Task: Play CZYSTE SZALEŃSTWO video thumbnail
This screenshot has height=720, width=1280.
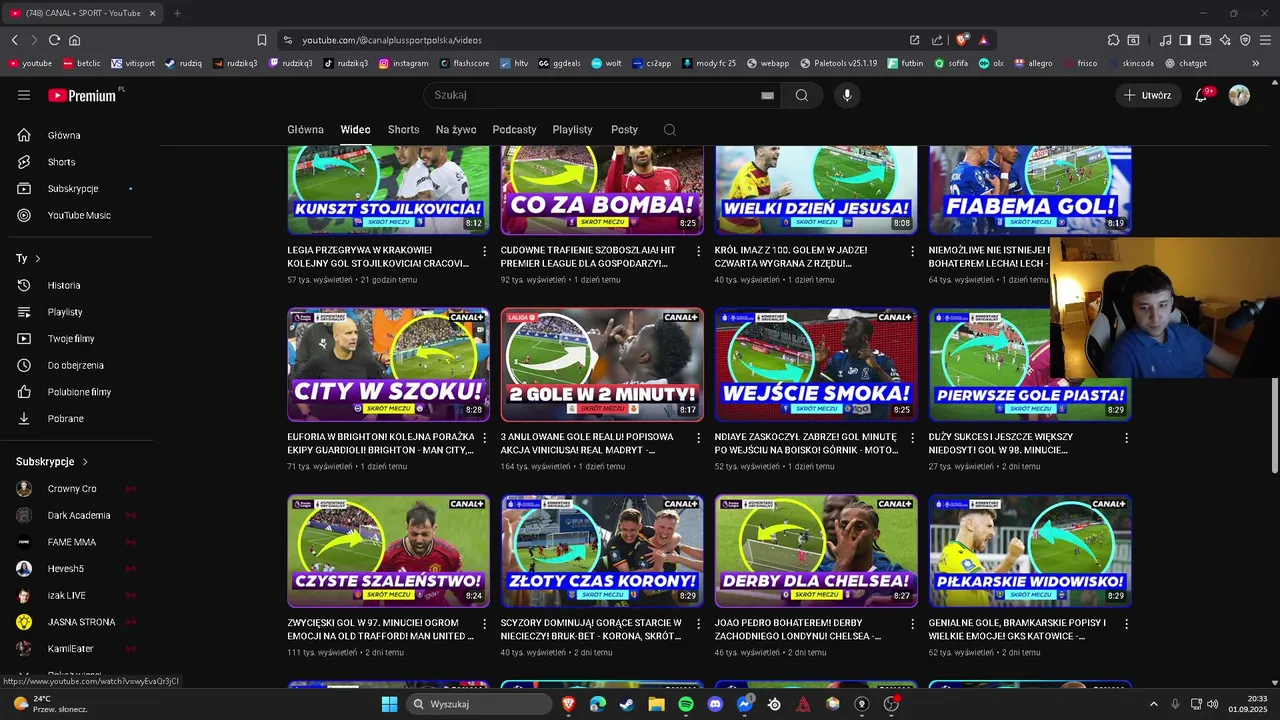Action: [x=388, y=551]
